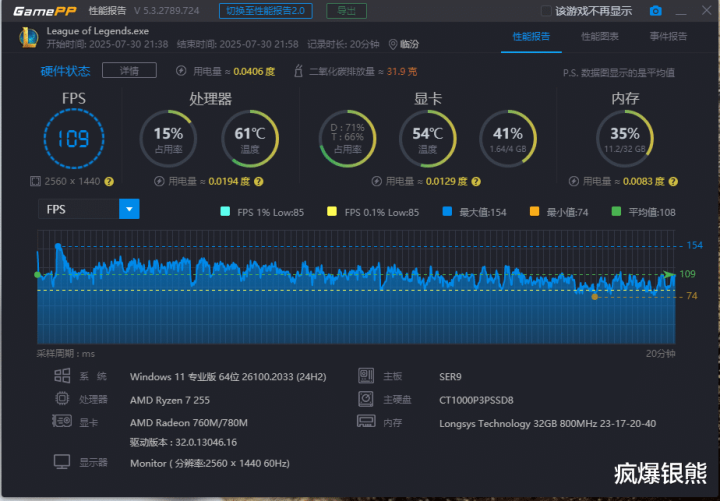Image resolution: width=720 pixels, height=501 pixels.
Task: Click the green start point marker on chart
Action: point(38,275)
